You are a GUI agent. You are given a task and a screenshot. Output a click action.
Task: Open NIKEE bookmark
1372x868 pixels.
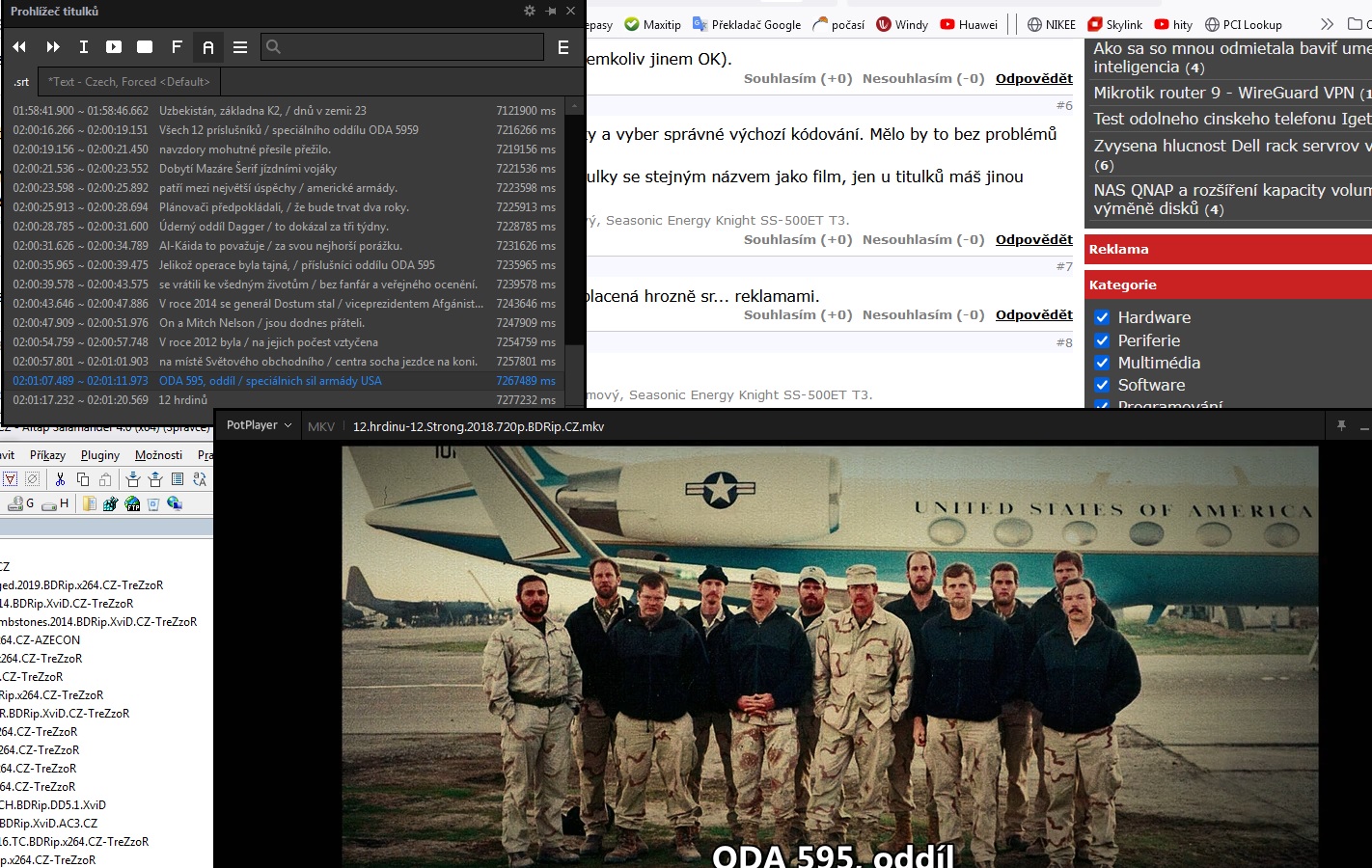click(x=1051, y=24)
